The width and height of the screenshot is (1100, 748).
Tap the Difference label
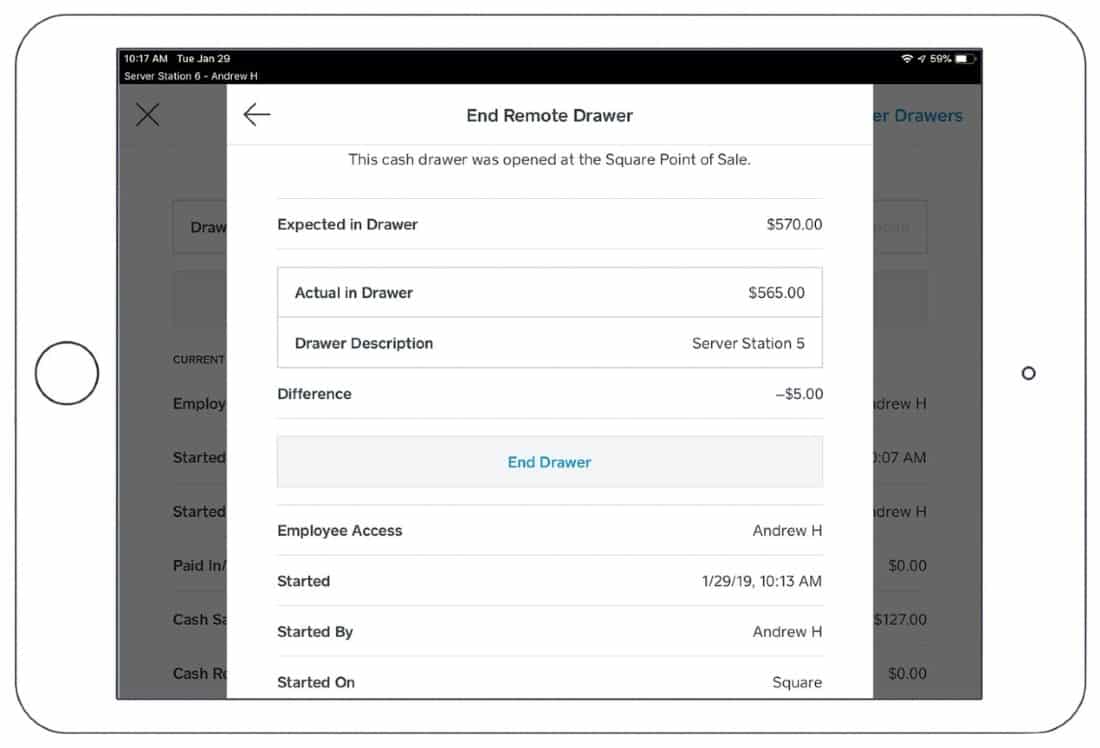point(314,394)
